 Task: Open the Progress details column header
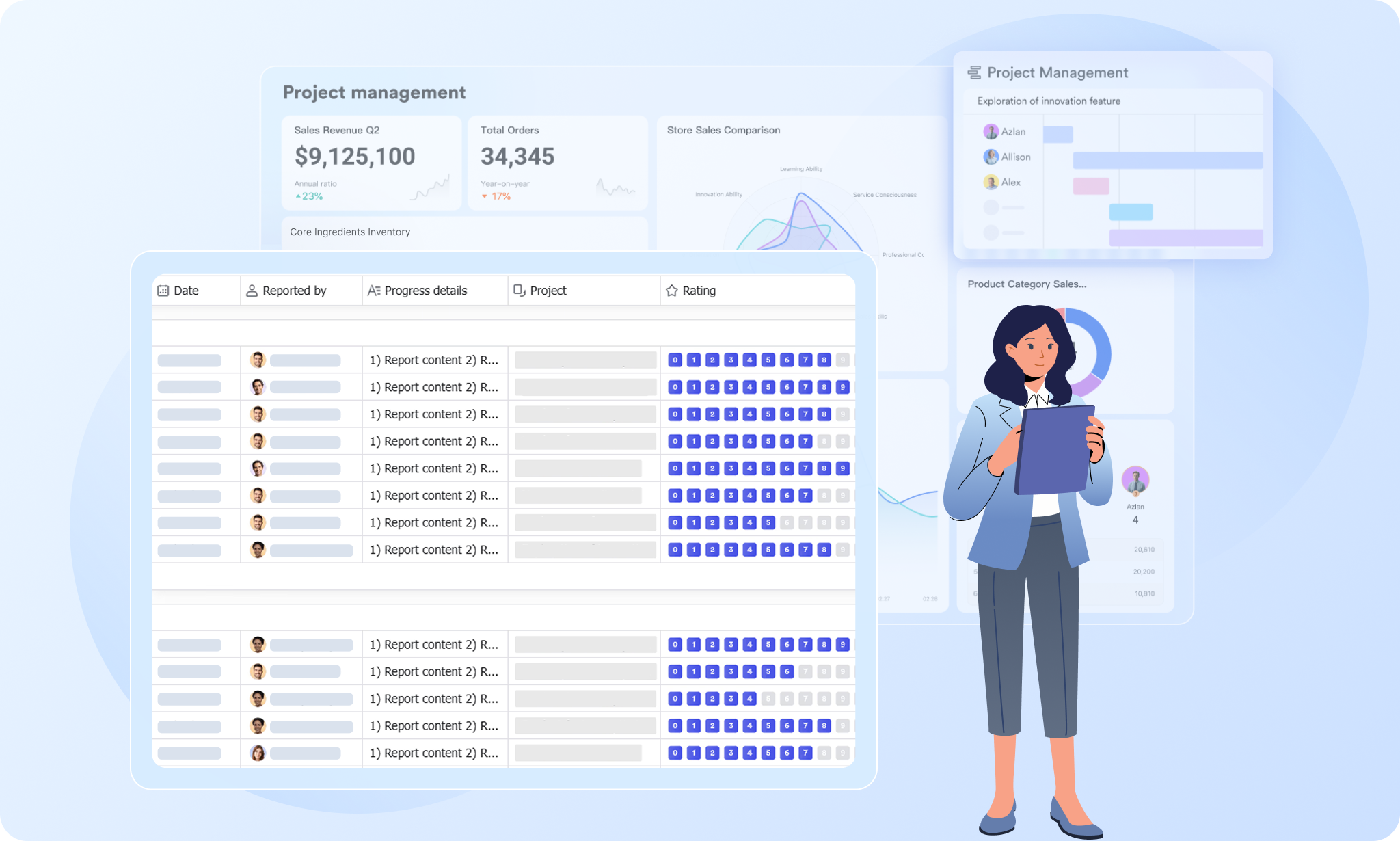[x=425, y=291]
